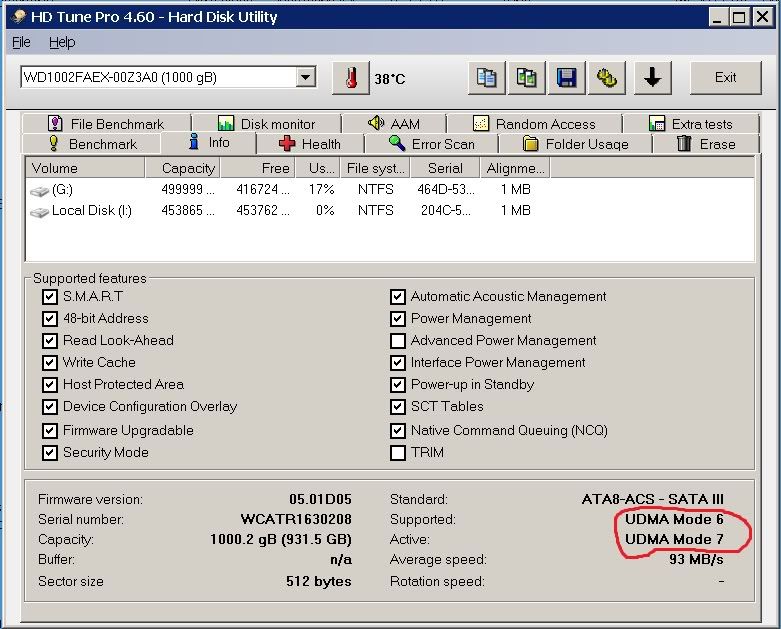The image size is (781, 629).
Task: Switch to the Random Access tab
Action: [534, 124]
